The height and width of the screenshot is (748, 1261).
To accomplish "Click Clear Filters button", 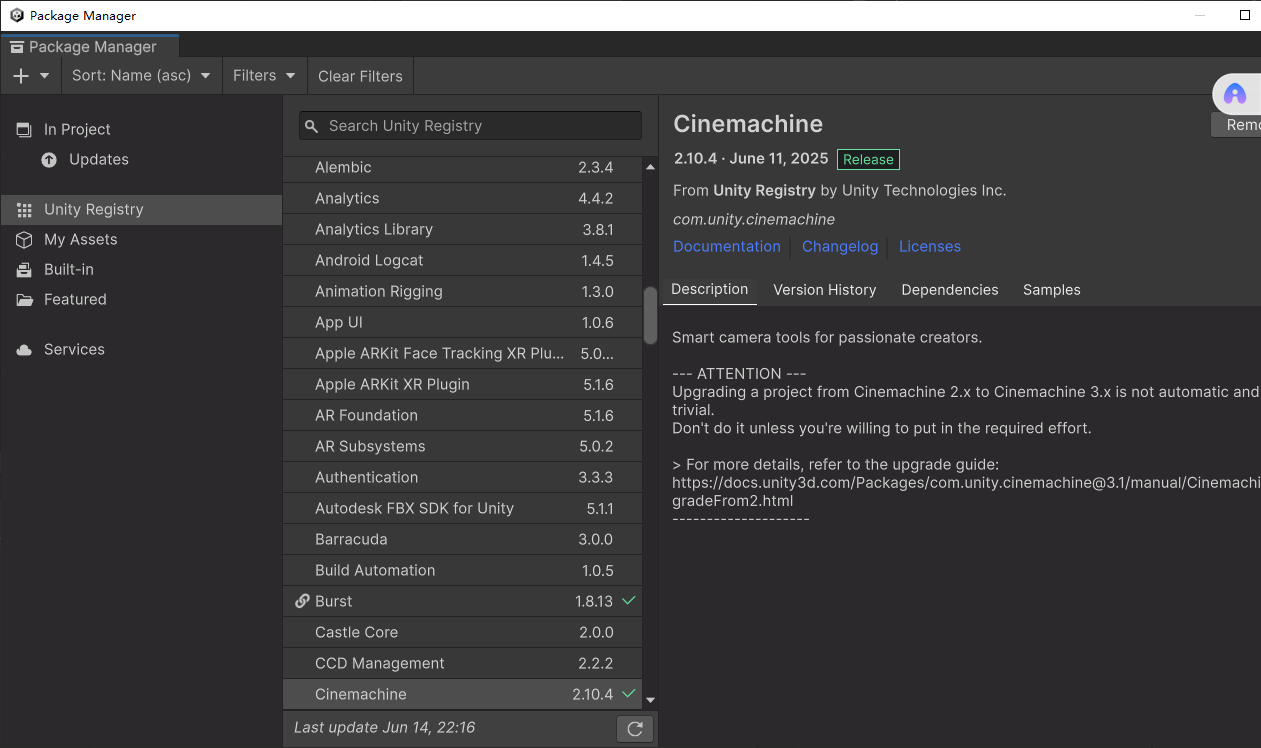I will (360, 76).
